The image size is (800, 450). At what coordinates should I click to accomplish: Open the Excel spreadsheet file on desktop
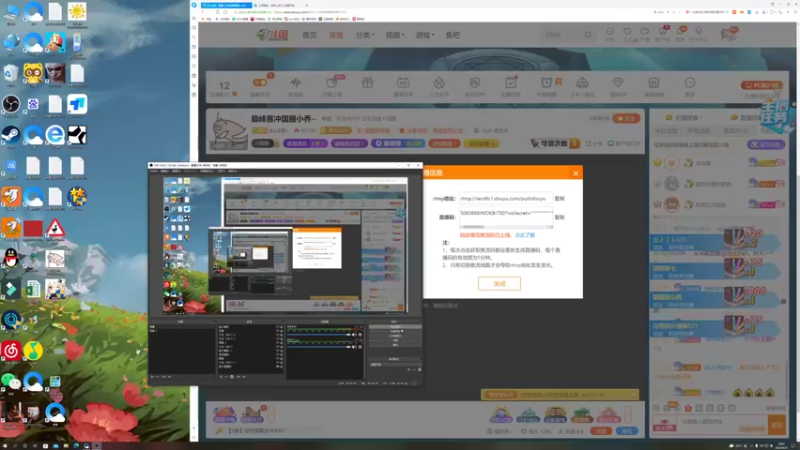pyautogui.click(x=33, y=289)
